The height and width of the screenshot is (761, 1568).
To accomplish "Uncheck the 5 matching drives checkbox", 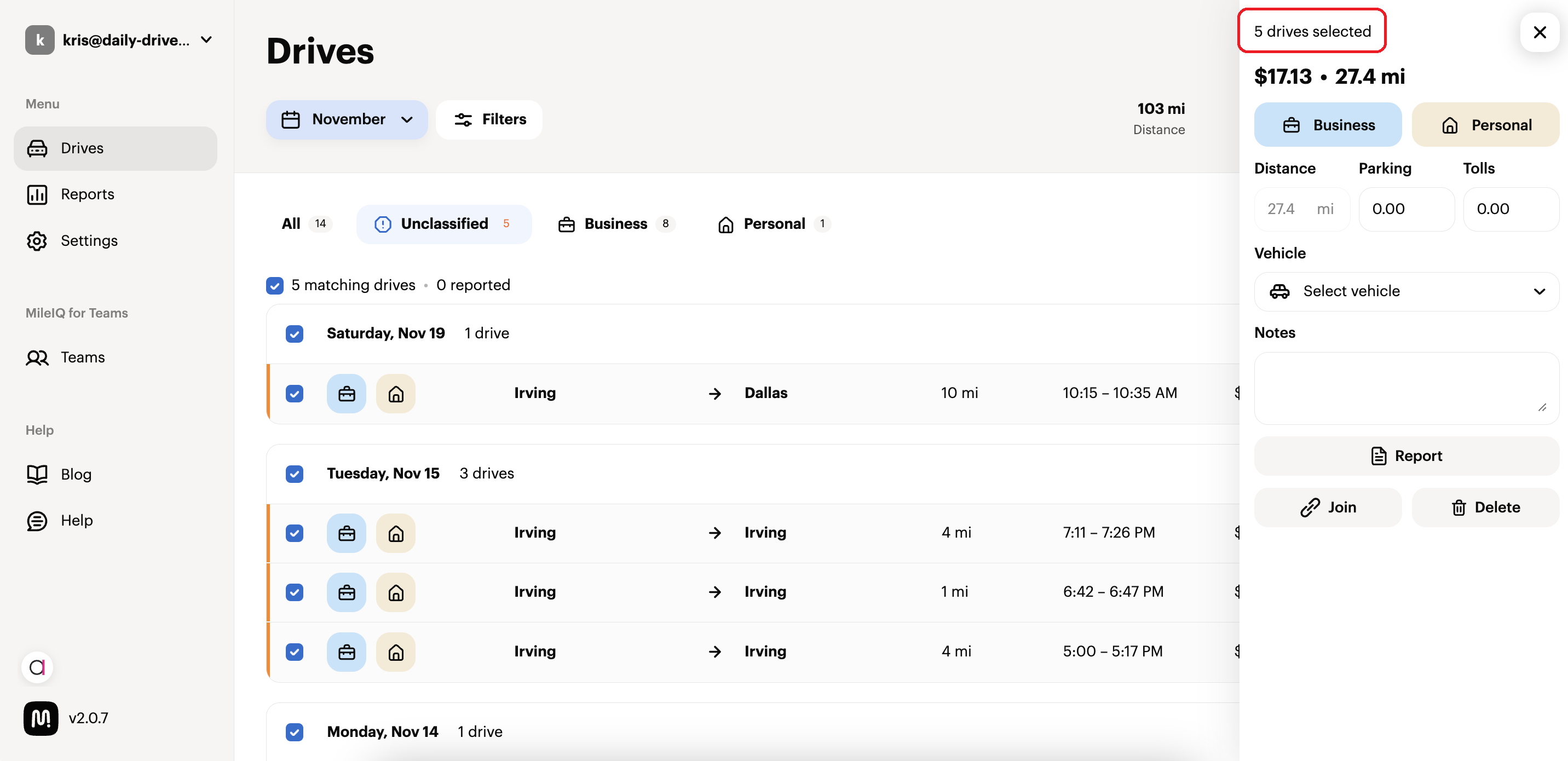I will point(274,286).
